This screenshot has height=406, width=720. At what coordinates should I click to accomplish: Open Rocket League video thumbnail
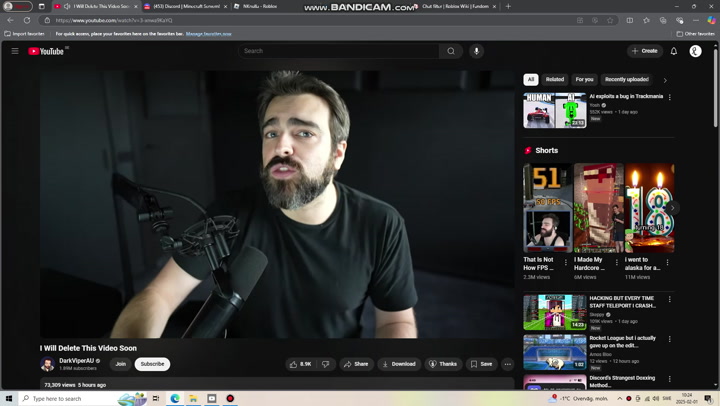pyautogui.click(x=555, y=352)
